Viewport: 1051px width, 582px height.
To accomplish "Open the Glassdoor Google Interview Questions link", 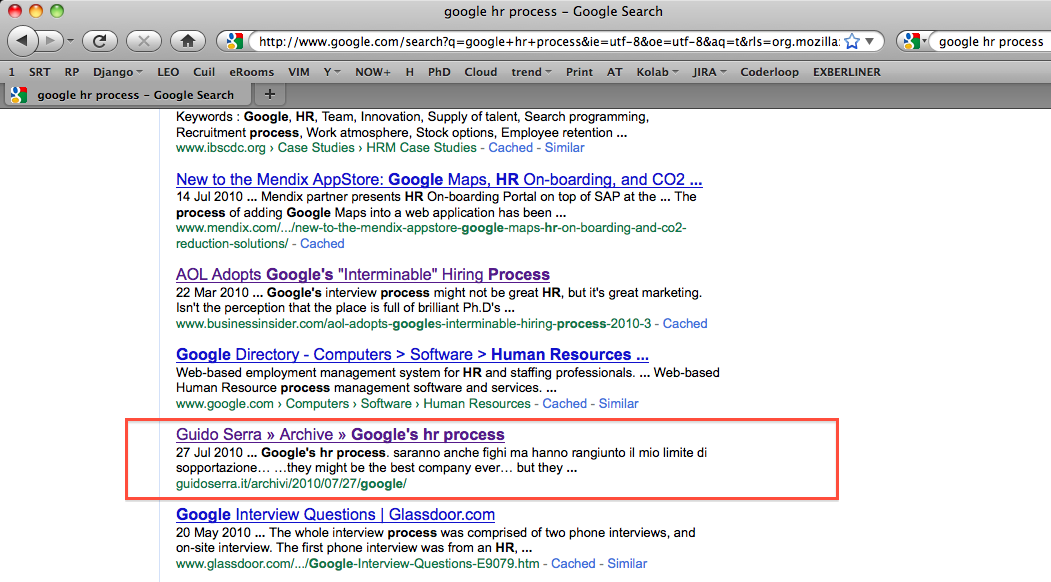I will click(x=335, y=515).
